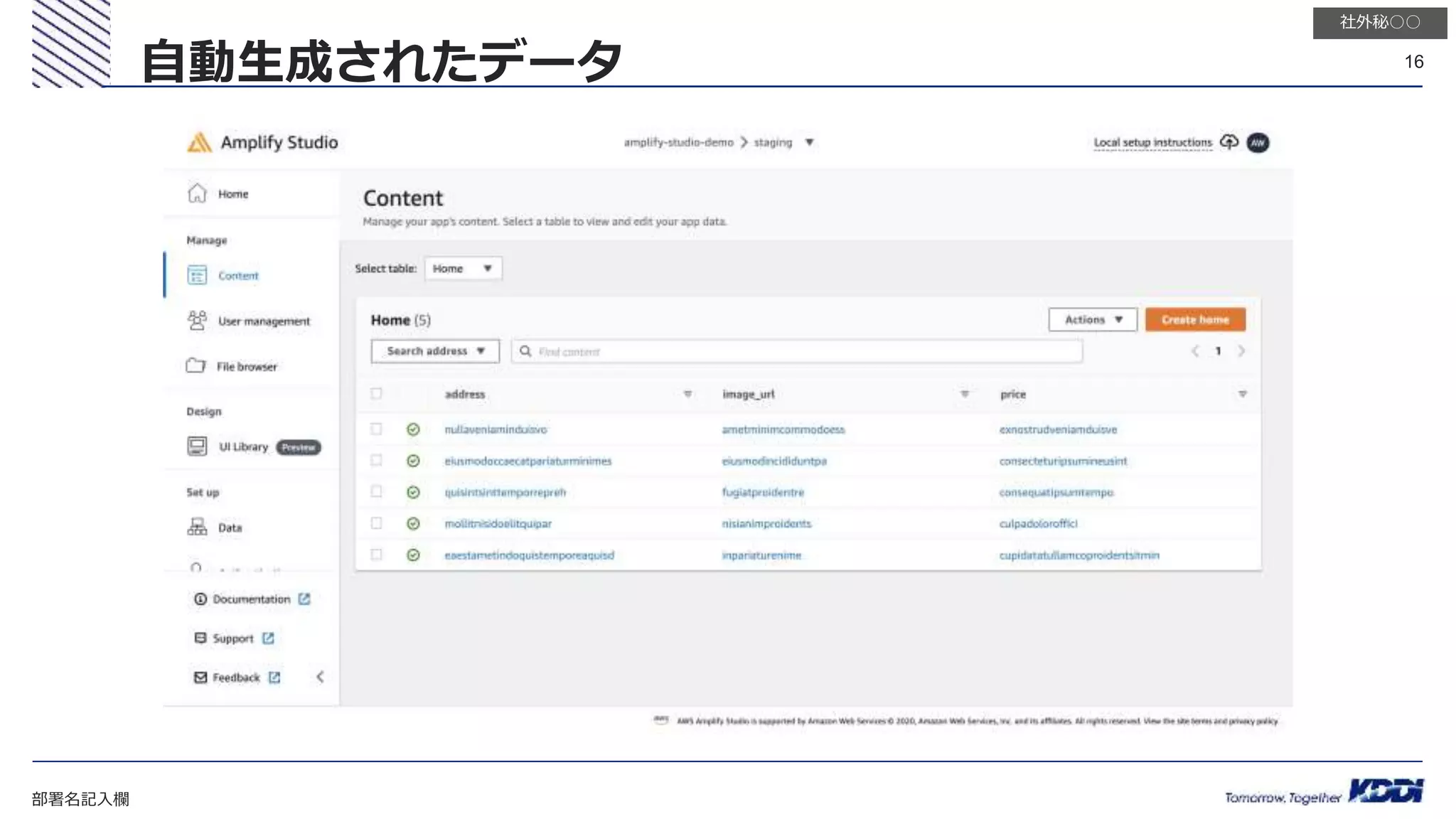This screenshot has height=819, width=1456.
Task: Click the external link icon beside Documentation
Action: 304,599
